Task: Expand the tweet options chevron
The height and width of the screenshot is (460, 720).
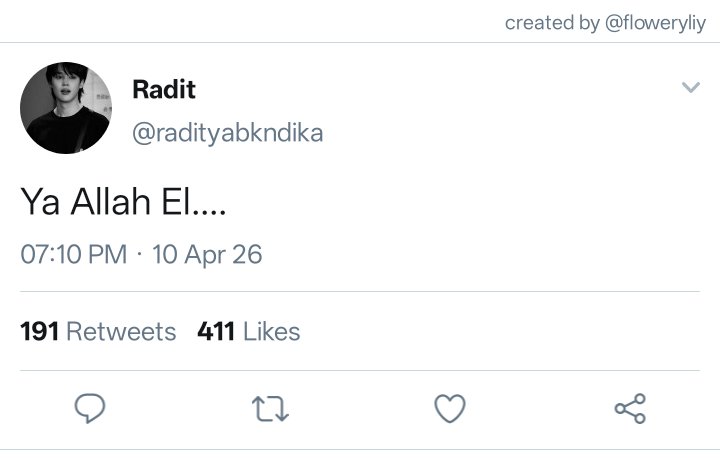Action: click(691, 88)
